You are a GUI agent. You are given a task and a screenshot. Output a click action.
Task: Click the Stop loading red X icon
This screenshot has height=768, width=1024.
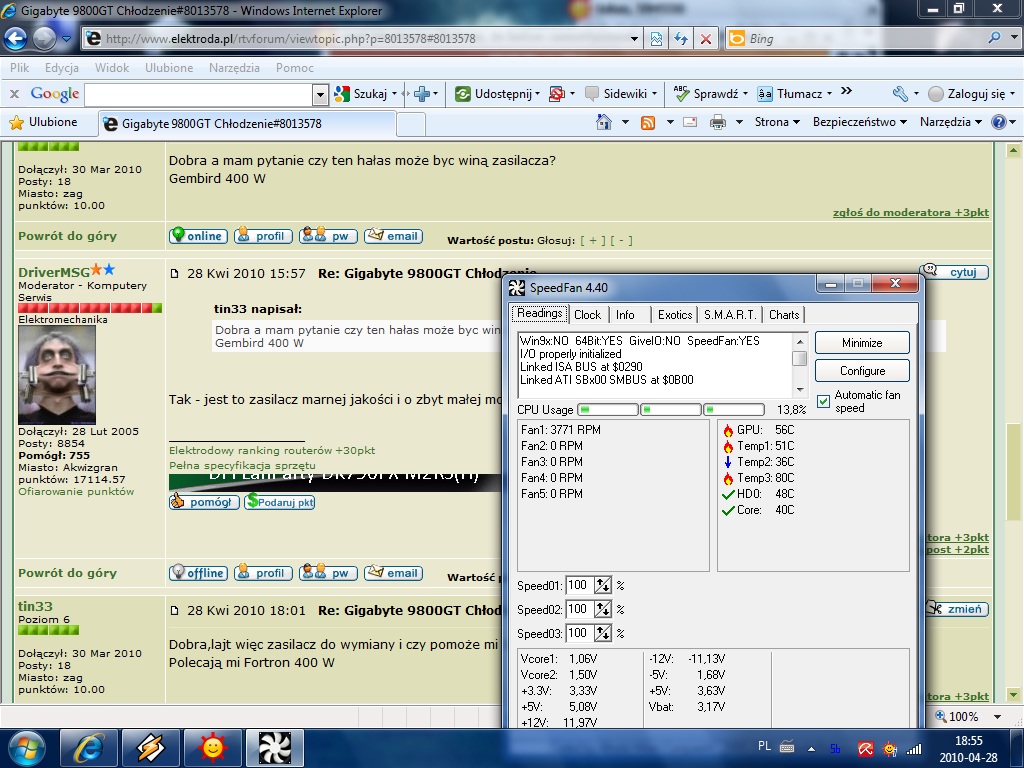pyautogui.click(x=705, y=39)
